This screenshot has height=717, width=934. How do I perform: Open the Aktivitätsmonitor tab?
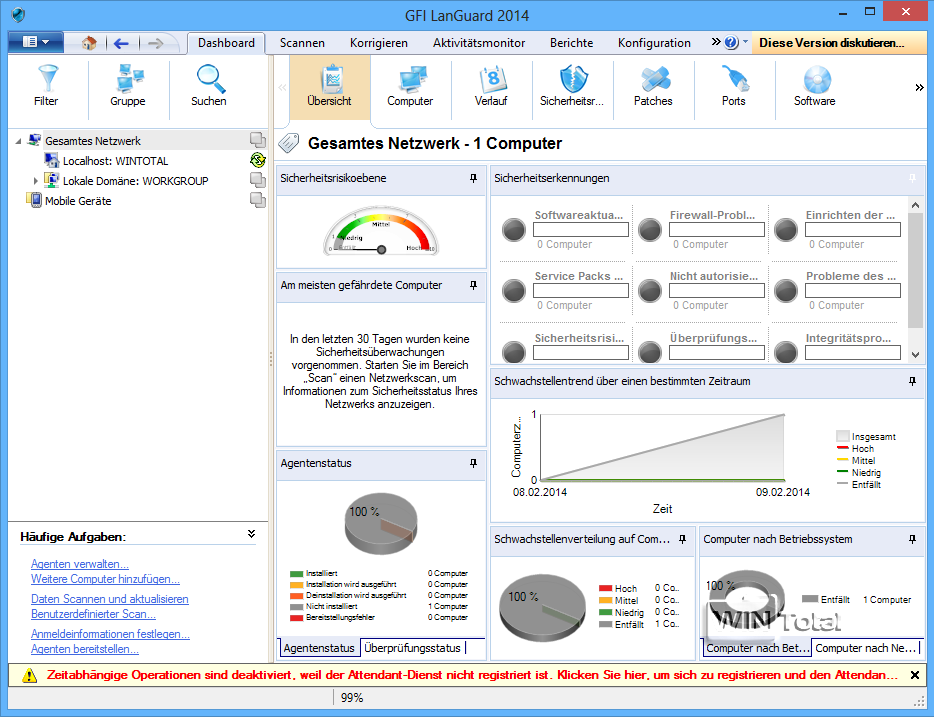(479, 43)
